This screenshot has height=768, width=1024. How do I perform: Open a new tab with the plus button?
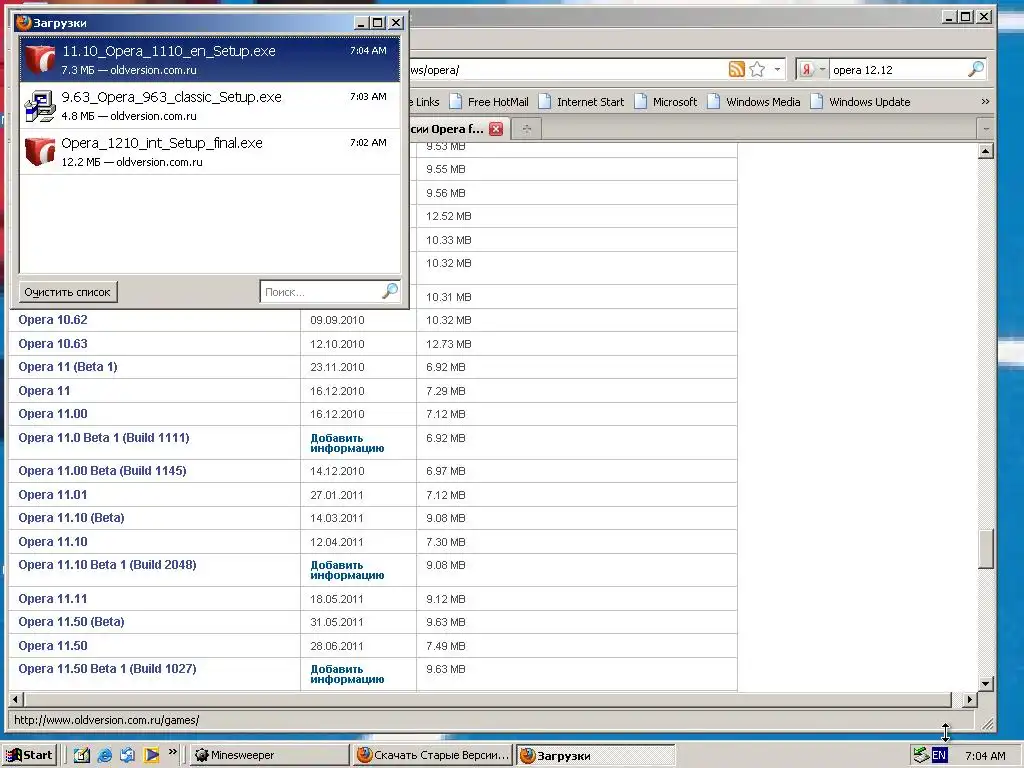coord(527,129)
